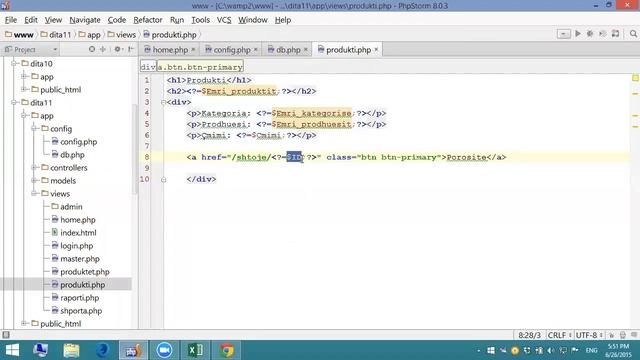Close the db.php editor tab
The width and height of the screenshot is (640, 360).
click(x=305, y=49)
